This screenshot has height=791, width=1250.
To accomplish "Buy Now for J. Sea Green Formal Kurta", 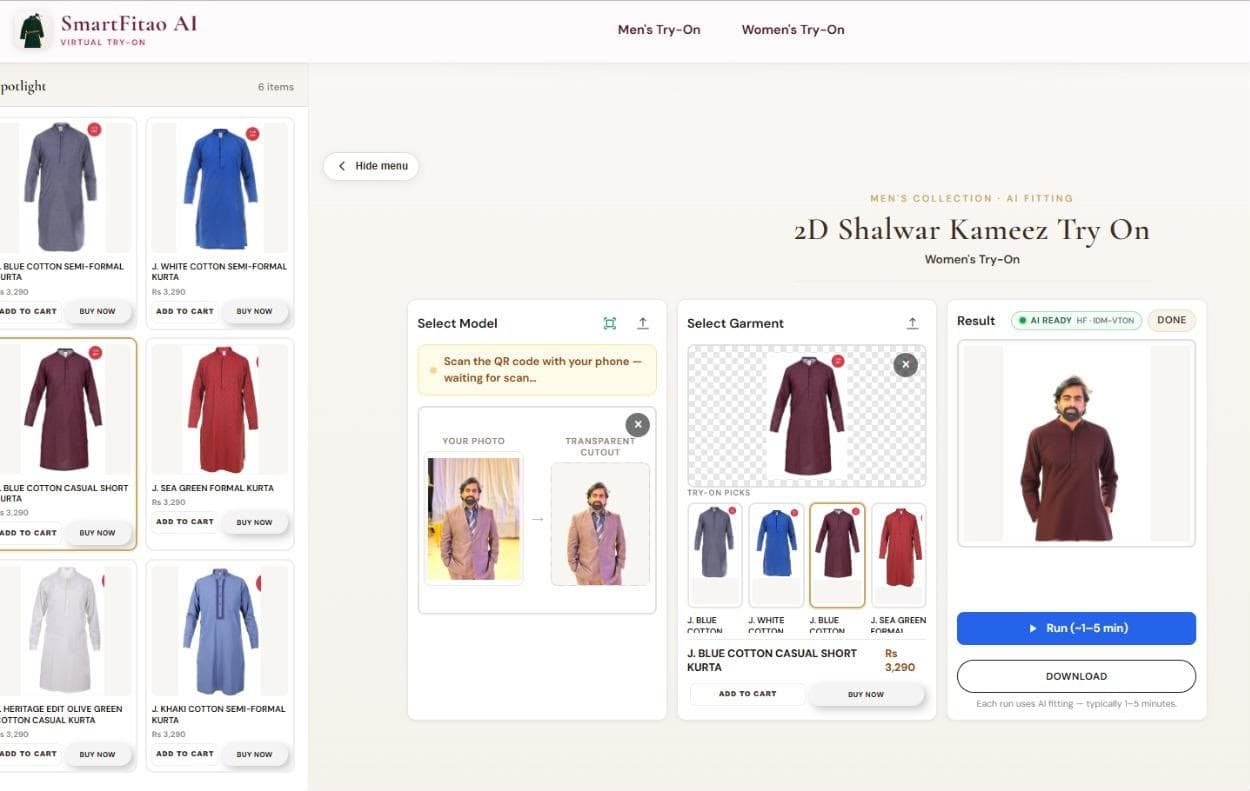I will click(x=255, y=522).
